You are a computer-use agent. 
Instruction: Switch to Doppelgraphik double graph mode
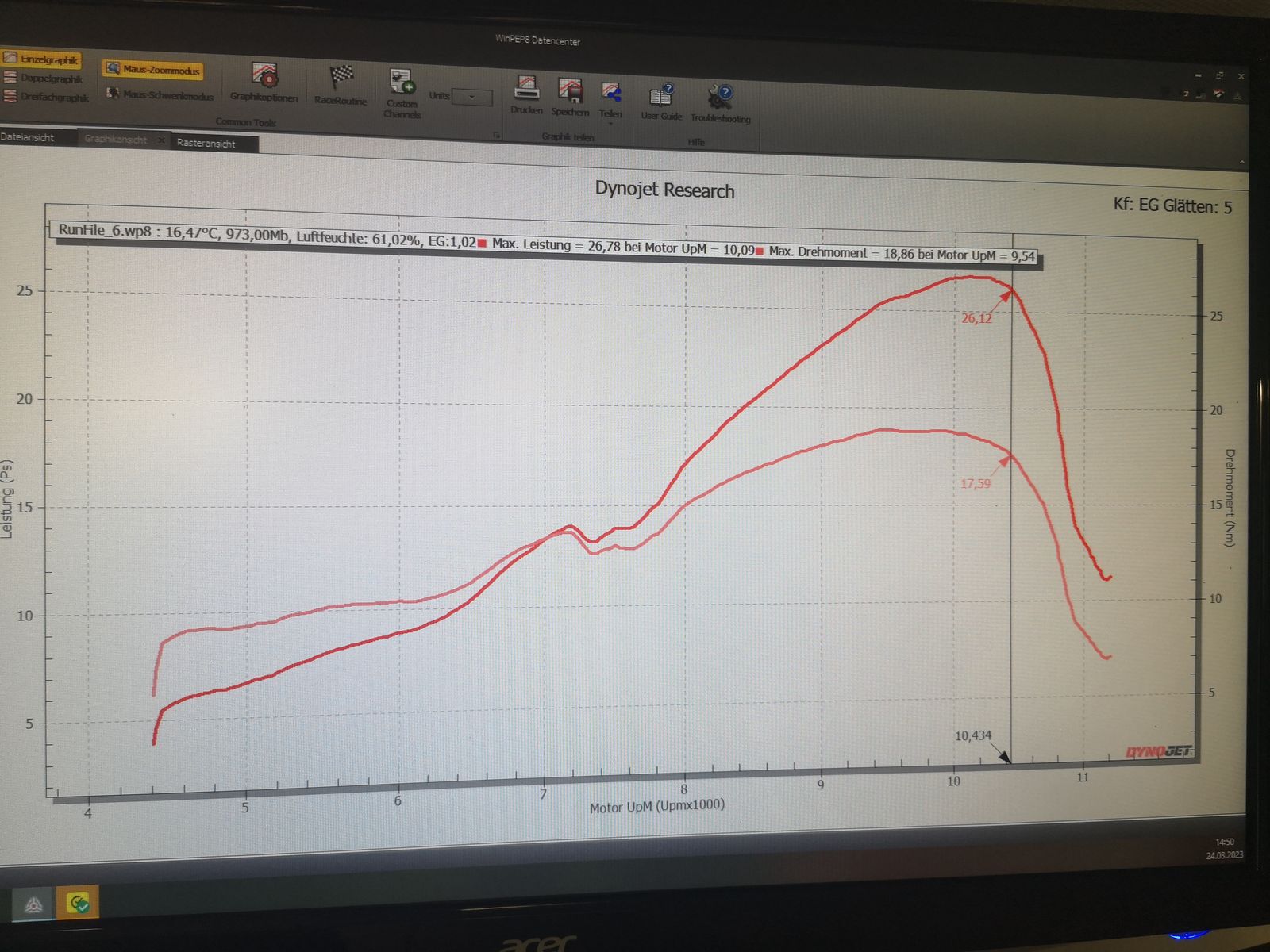pos(43,79)
